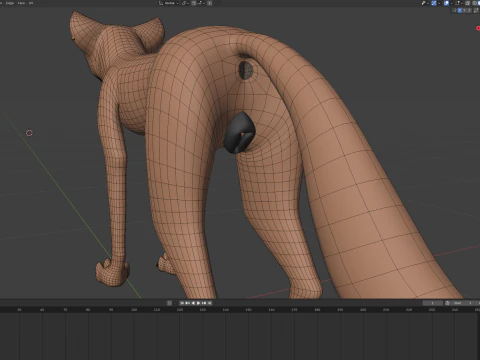Select the fourth selection-mode icon under the header
The width and height of the screenshot is (480, 360).
click(469, 10)
